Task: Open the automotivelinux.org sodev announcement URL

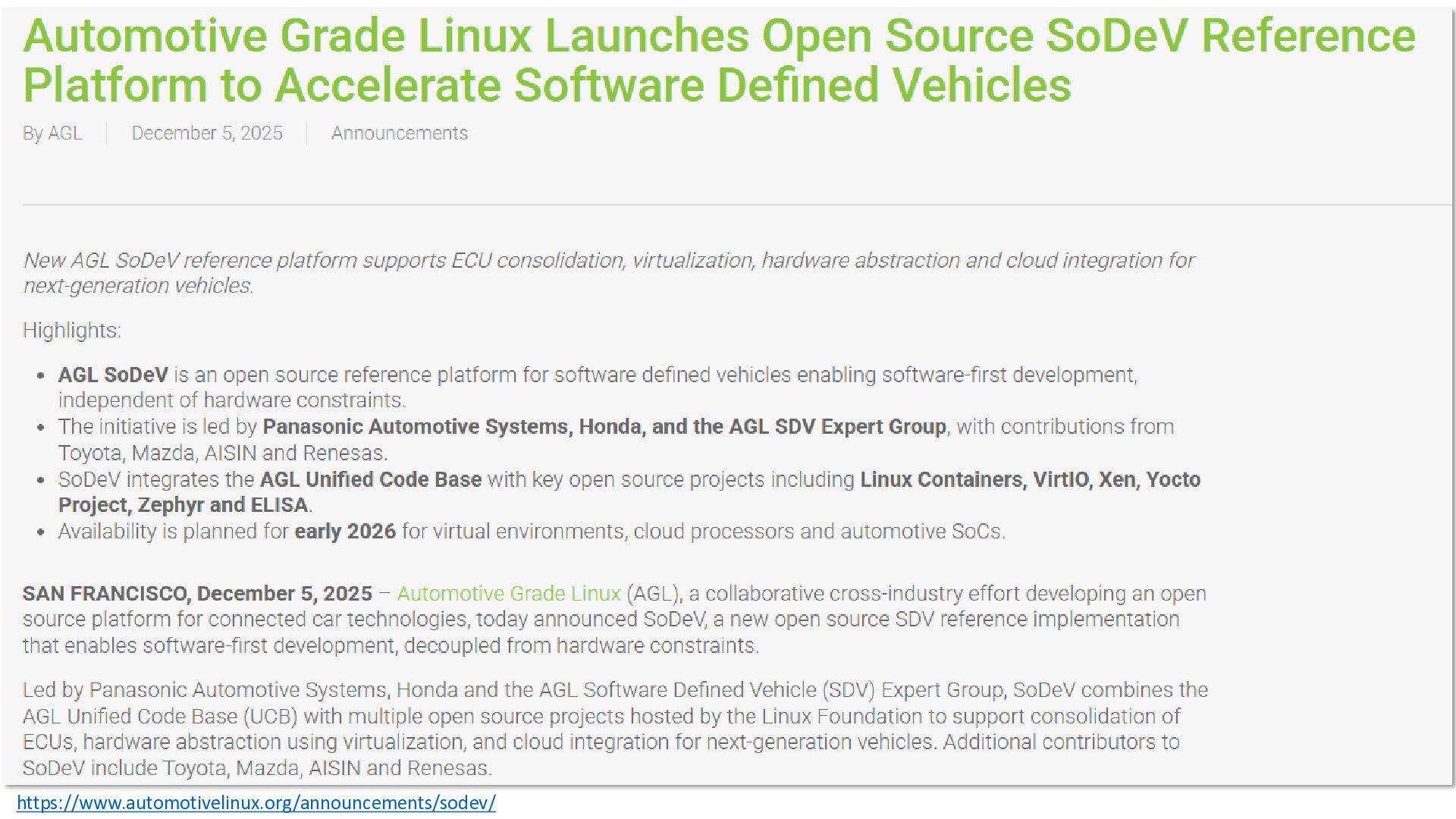Action: 256,803
